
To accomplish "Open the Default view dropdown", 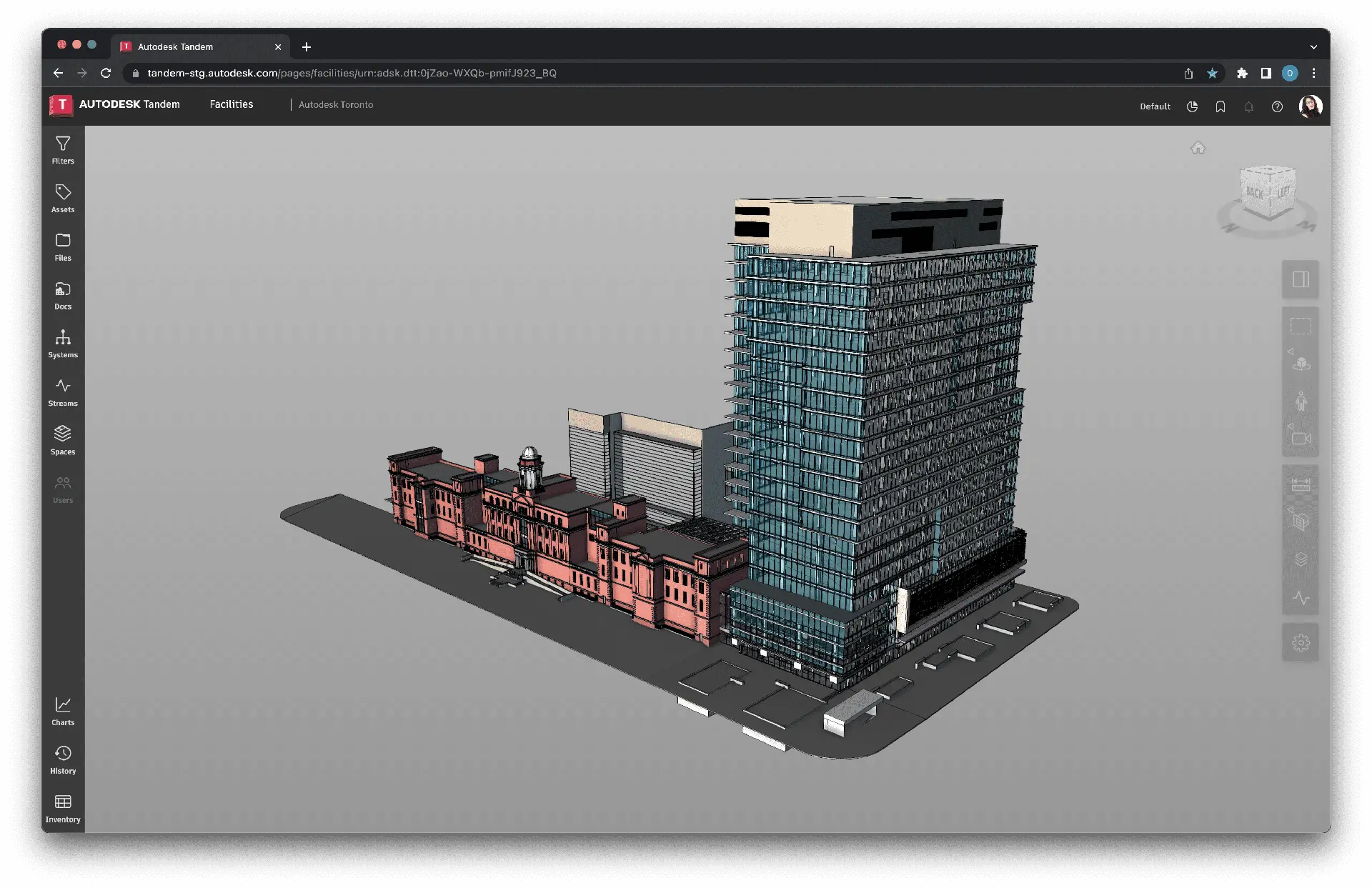I will [x=1155, y=106].
